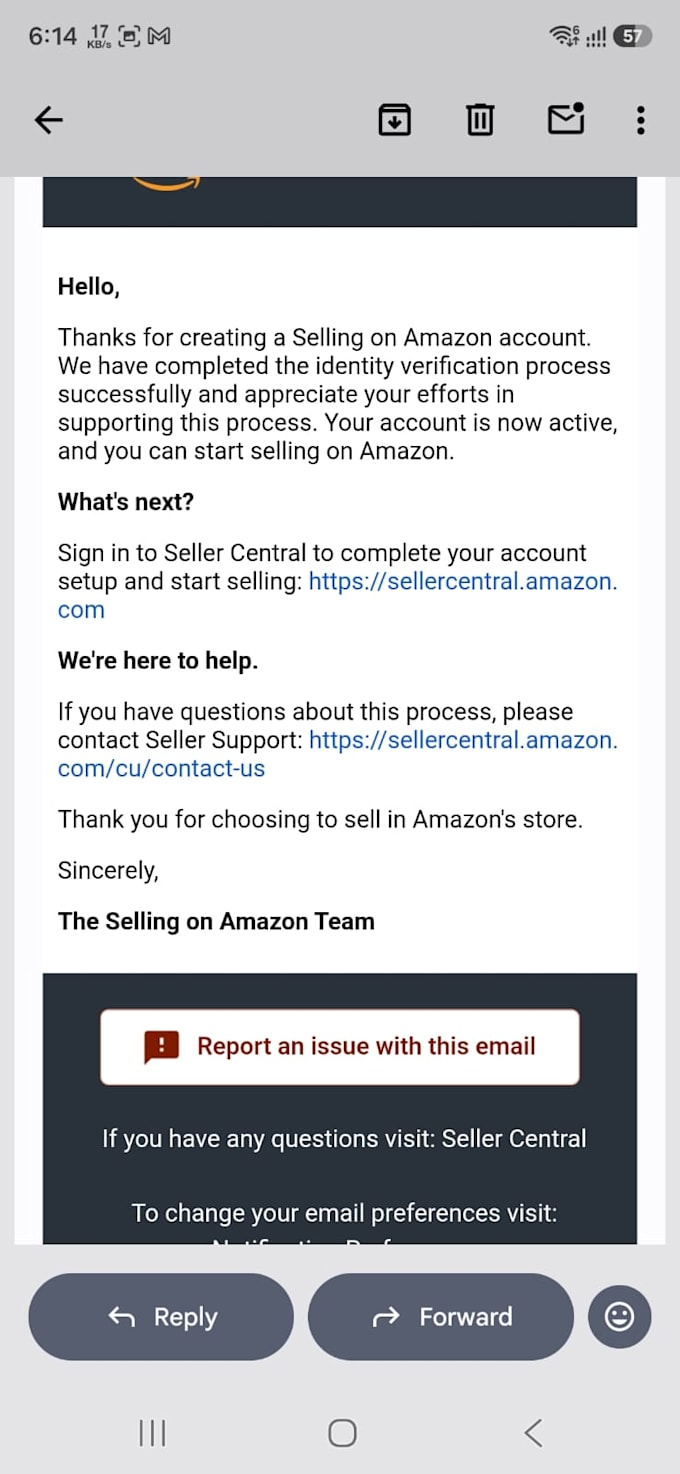680x1474 pixels.
Task: Open the three-dot overflow menu
Action: [x=641, y=121]
